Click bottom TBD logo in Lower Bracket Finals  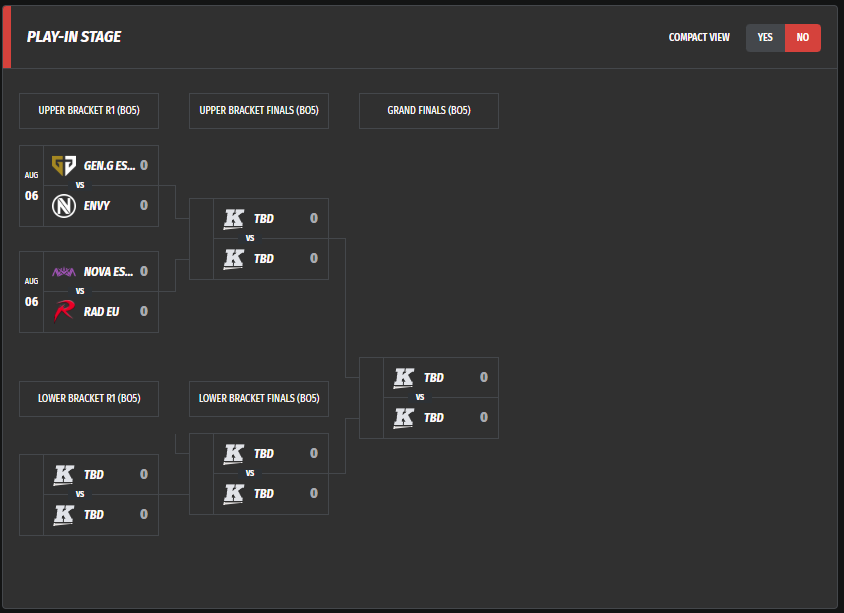click(234, 493)
